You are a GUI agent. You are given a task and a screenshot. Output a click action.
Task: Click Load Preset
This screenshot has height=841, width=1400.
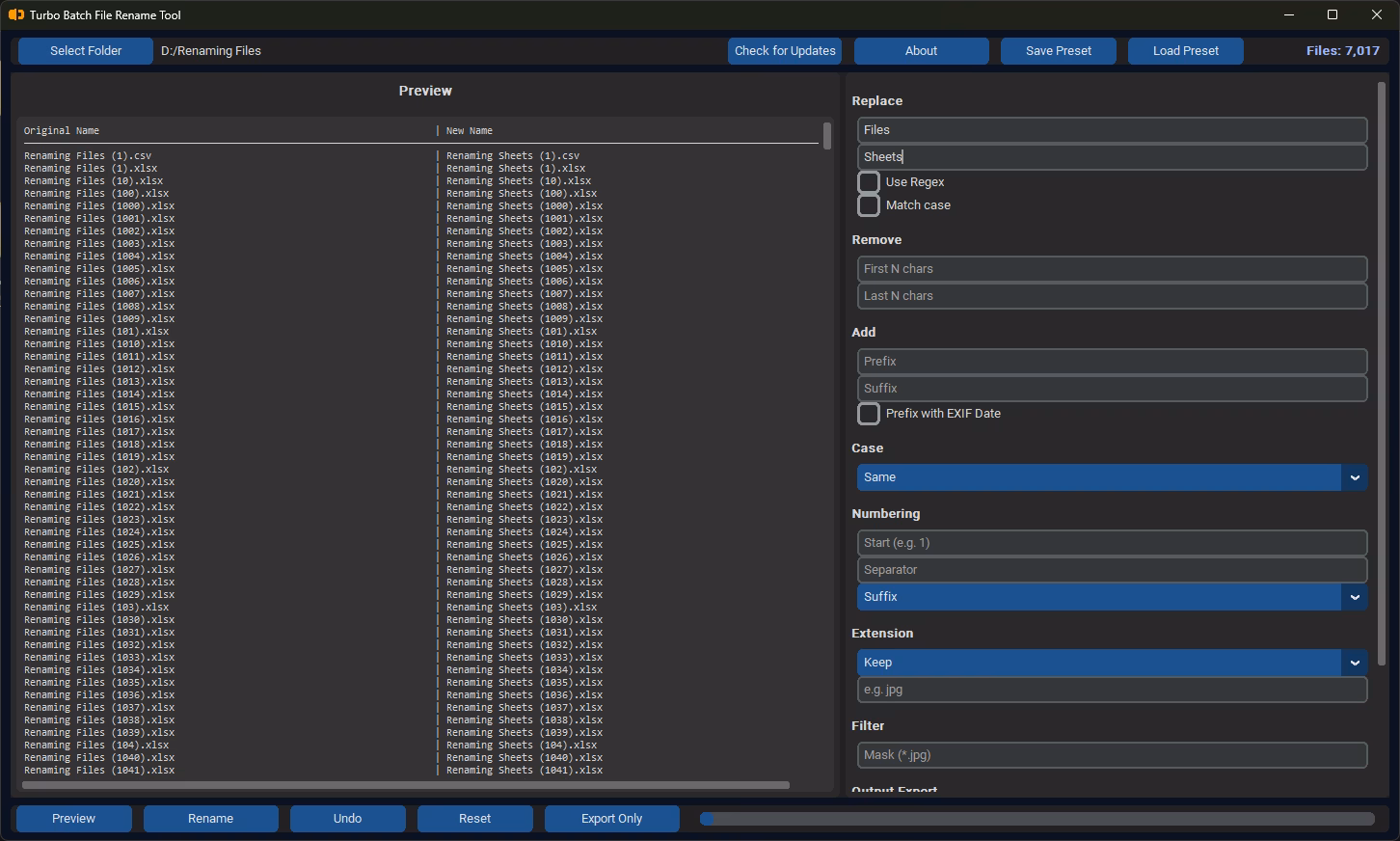[x=1186, y=51]
